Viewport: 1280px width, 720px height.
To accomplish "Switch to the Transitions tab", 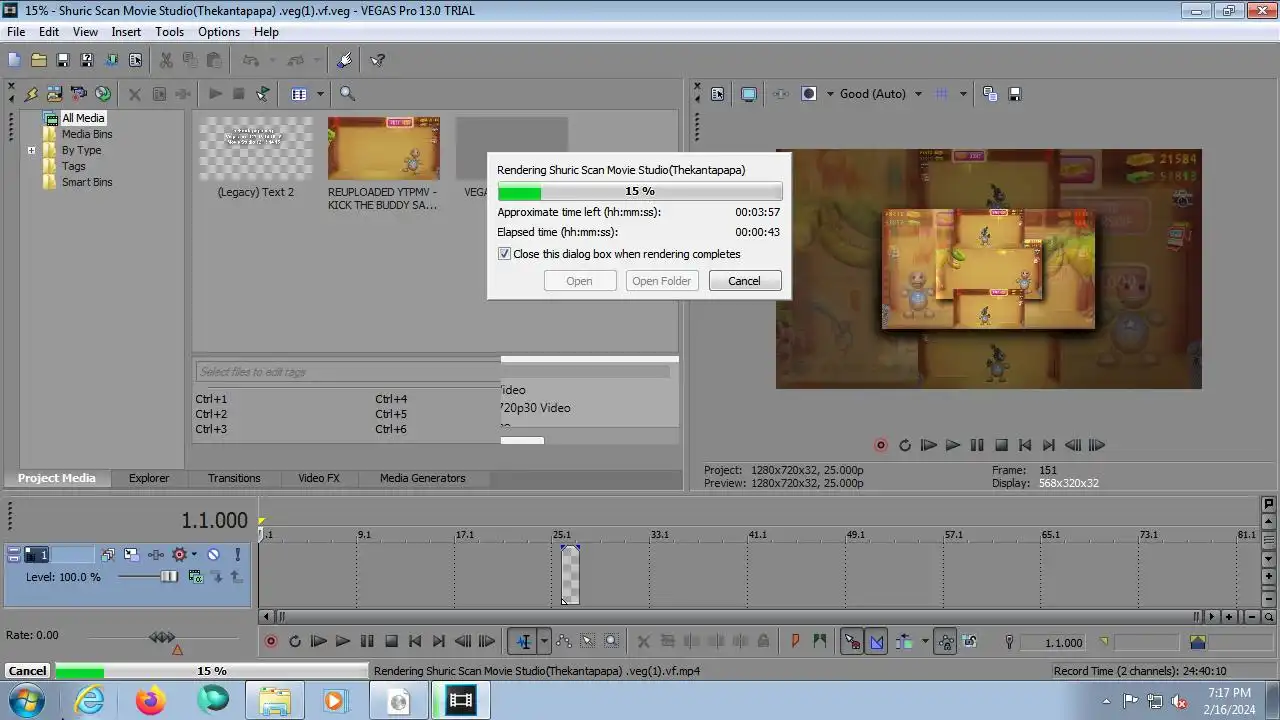I will pyautogui.click(x=234, y=478).
